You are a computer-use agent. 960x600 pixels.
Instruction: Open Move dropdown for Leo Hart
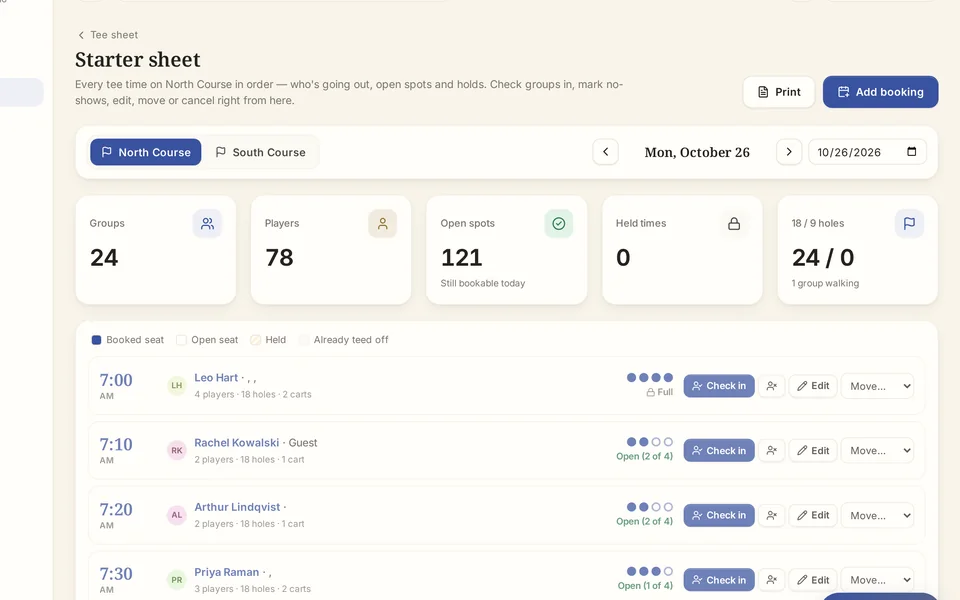pos(877,386)
